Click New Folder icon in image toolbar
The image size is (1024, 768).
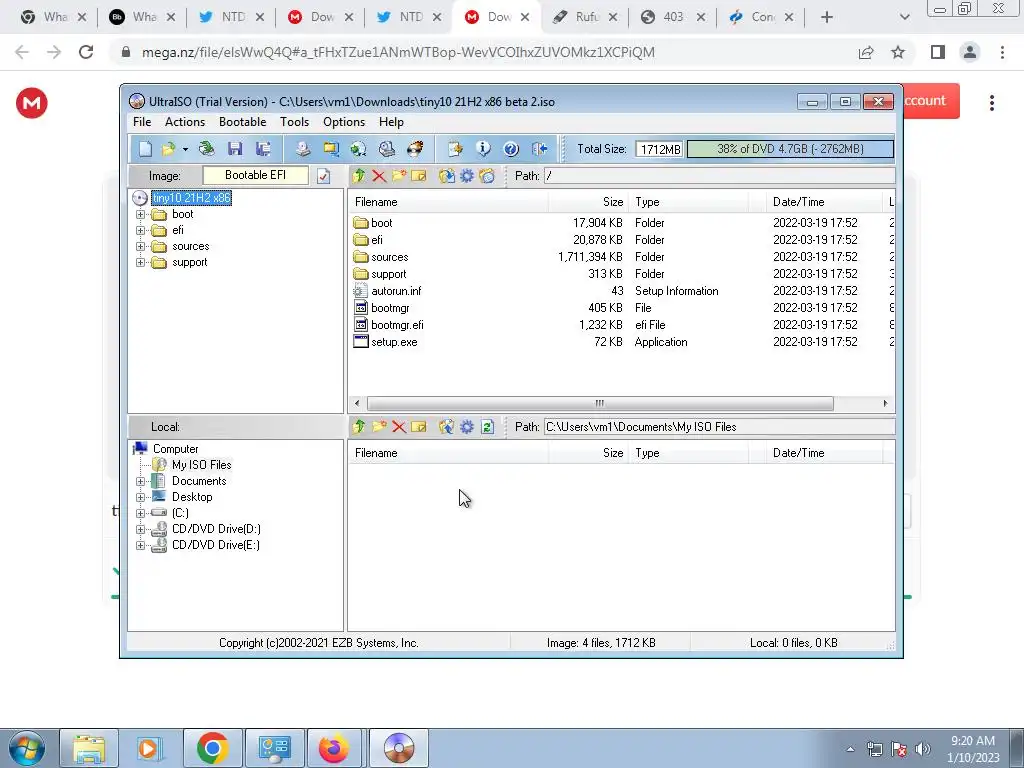click(398, 176)
